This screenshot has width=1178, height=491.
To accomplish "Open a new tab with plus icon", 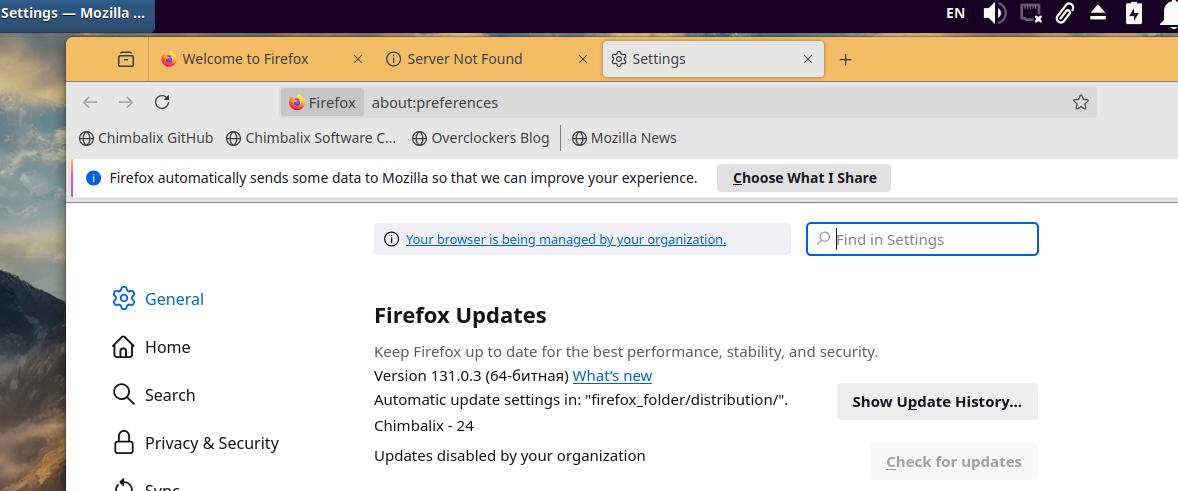I will (x=845, y=59).
